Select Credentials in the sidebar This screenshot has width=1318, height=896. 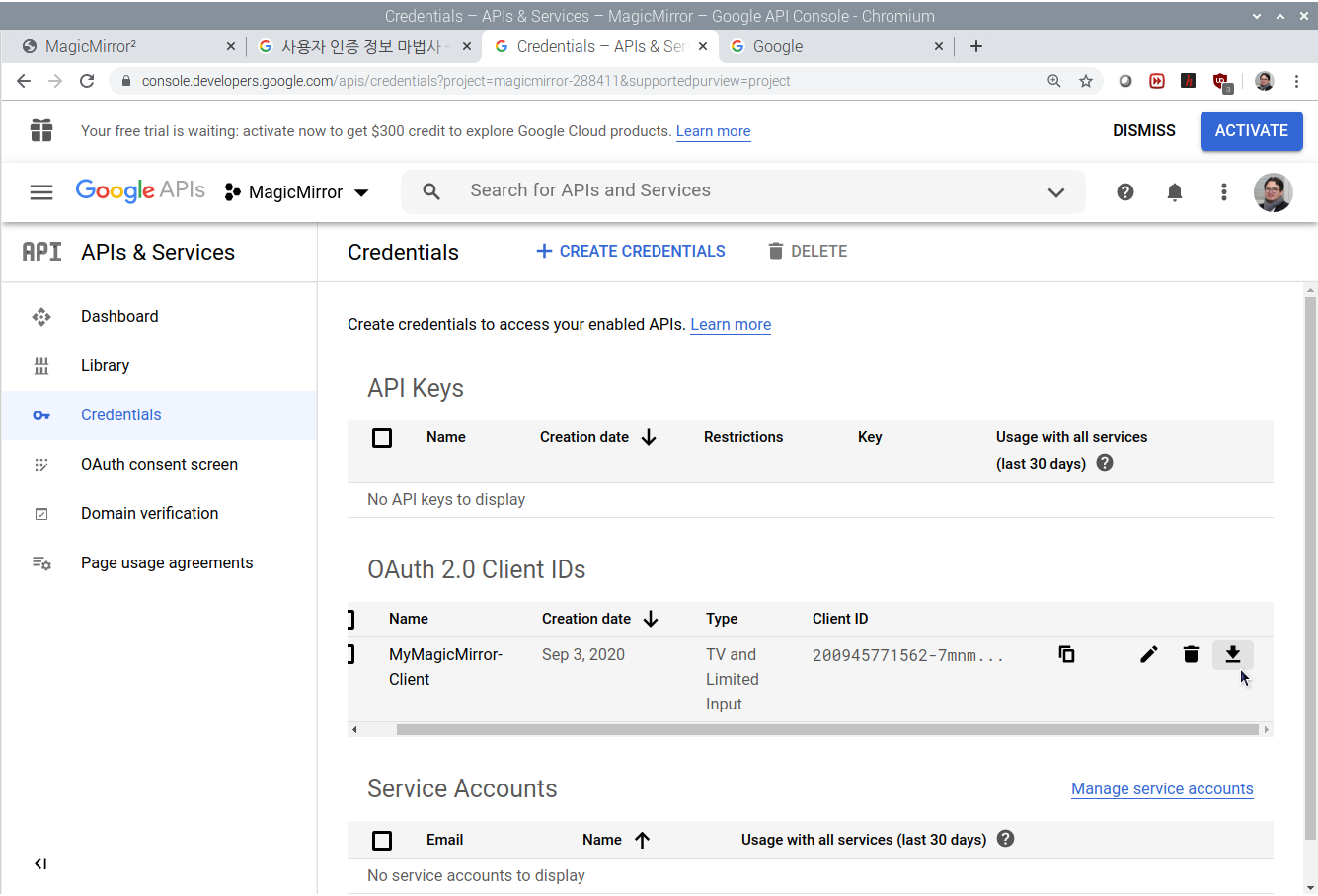point(159,414)
